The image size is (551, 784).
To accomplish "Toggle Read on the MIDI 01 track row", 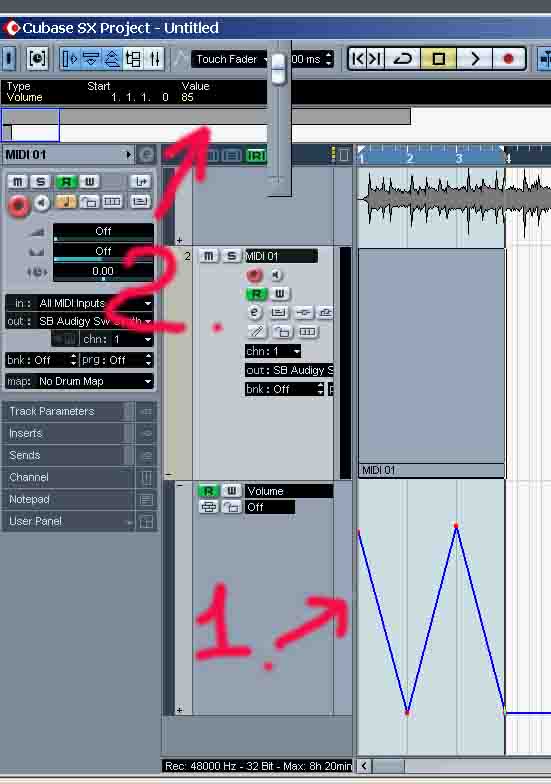I will coord(256,294).
